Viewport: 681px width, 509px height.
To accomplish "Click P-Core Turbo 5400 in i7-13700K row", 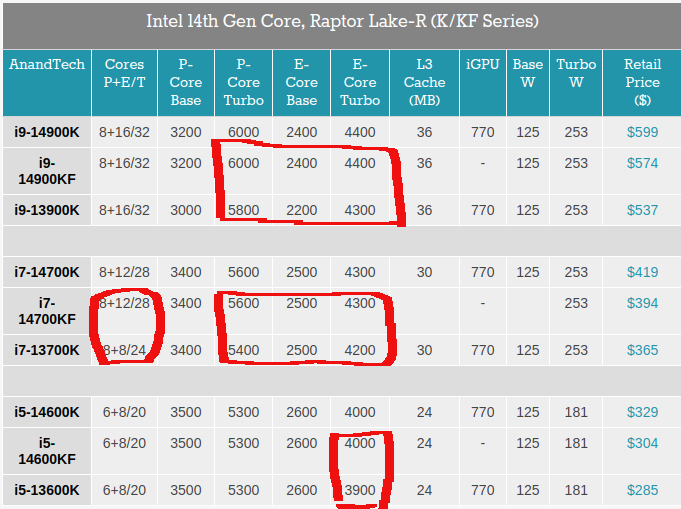I will (x=244, y=350).
